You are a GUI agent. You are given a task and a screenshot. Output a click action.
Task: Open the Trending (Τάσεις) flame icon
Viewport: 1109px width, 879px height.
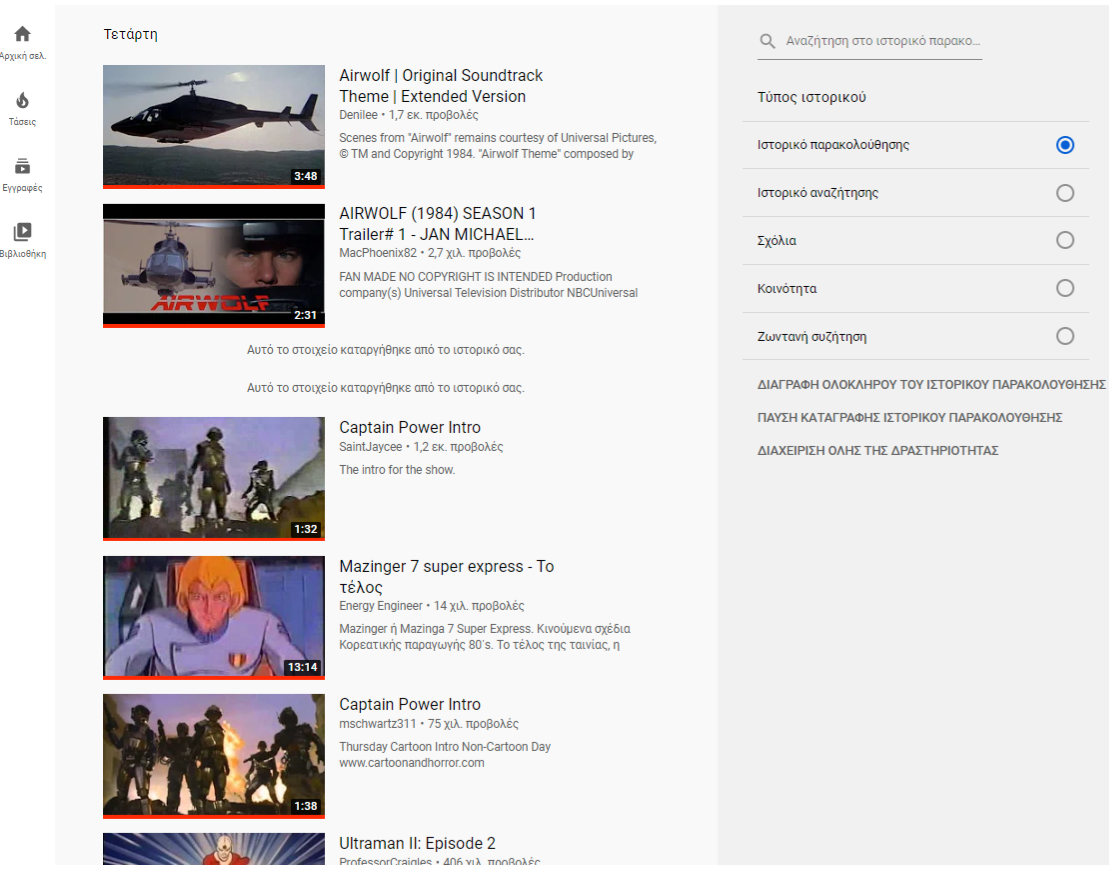(x=22, y=101)
